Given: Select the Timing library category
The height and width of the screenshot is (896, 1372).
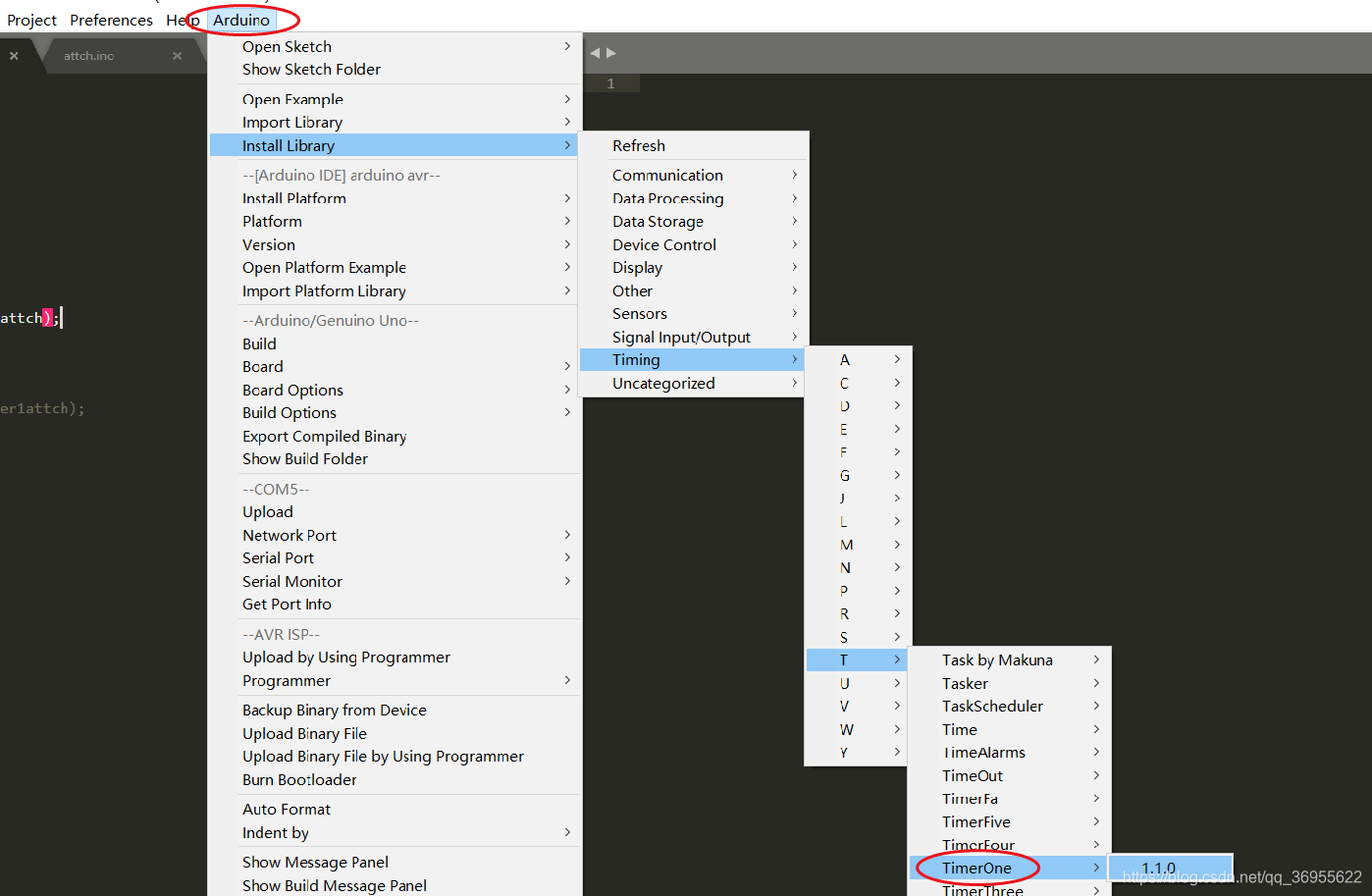Looking at the screenshot, I should 693,360.
